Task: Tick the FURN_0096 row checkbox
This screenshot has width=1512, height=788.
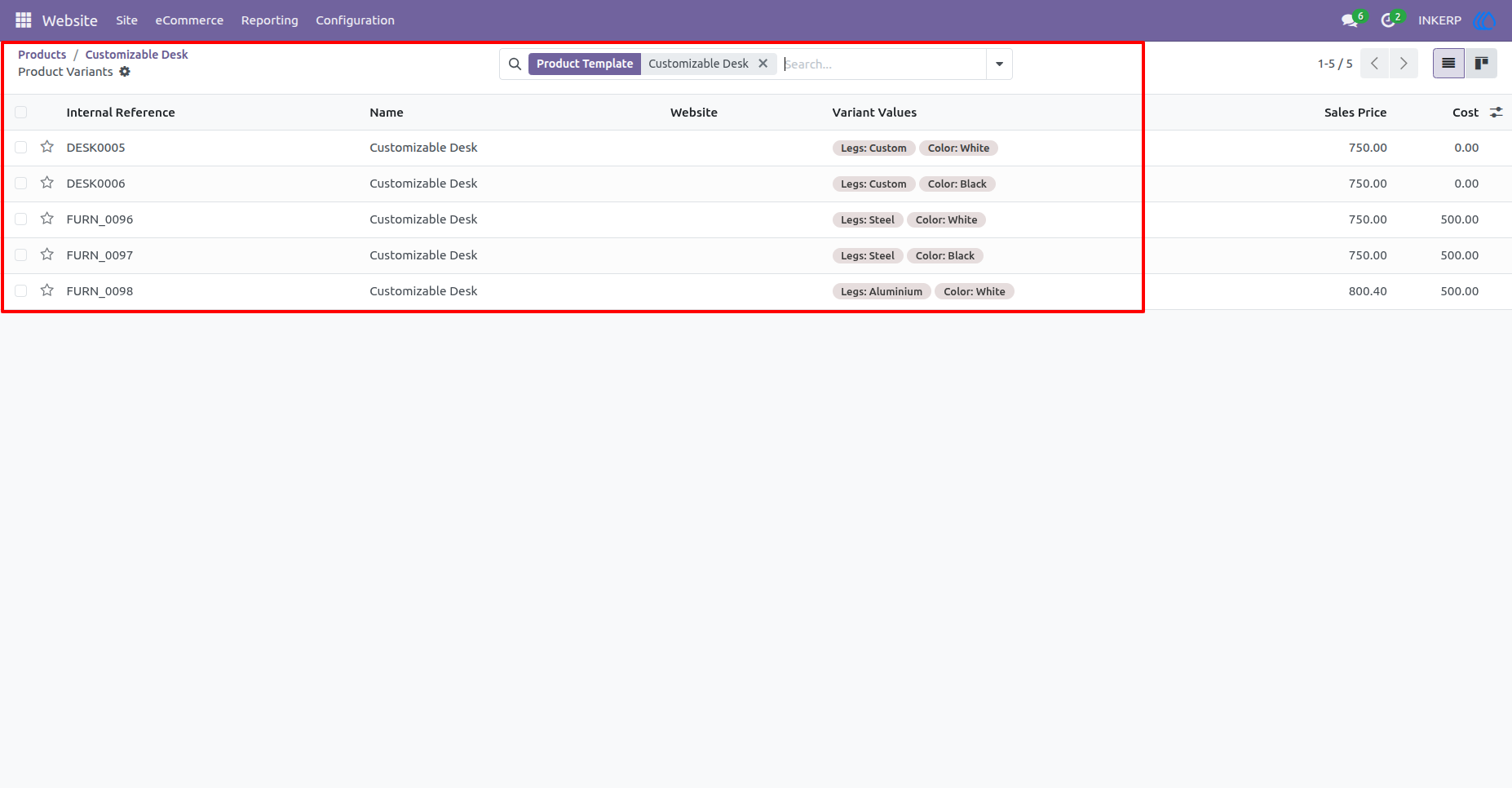Action: [x=21, y=219]
